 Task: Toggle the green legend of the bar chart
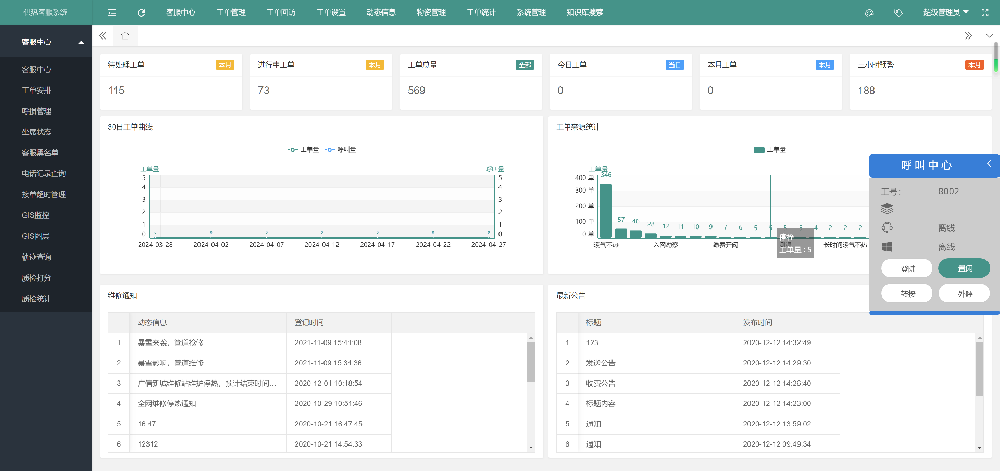[769, 150]
